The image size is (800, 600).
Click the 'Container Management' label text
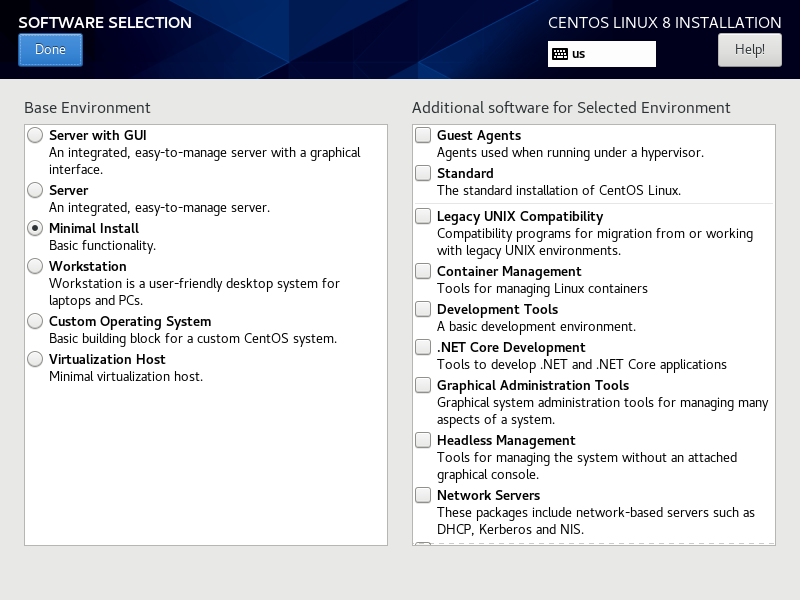coord(509,271)
